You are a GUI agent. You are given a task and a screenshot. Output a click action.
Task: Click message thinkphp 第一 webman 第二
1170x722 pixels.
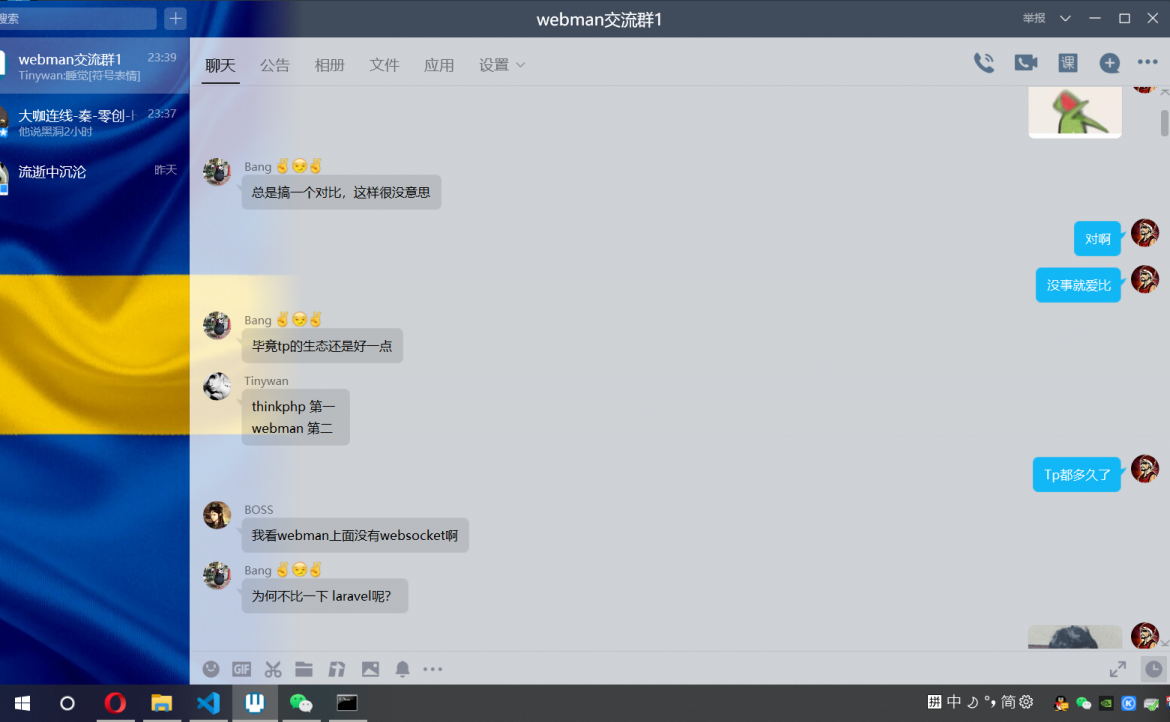click(x=295, y=417)
